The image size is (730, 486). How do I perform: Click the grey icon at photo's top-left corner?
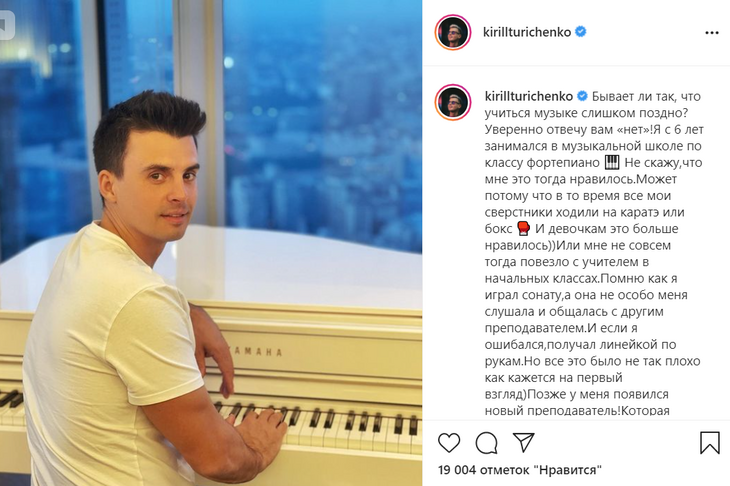pyautogui.click(x=7, y=24)
